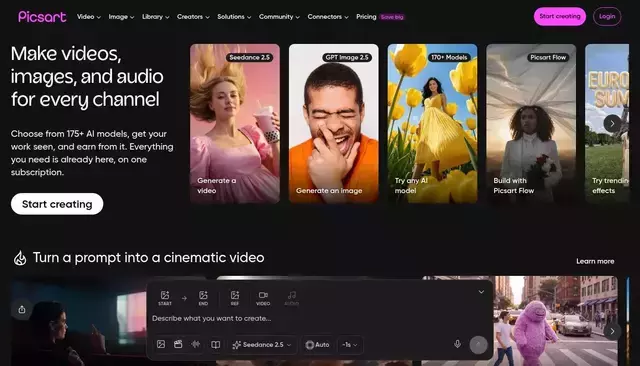Click the Picsart Flow badge label
640x366 pixels.
(x=548, y=58)
